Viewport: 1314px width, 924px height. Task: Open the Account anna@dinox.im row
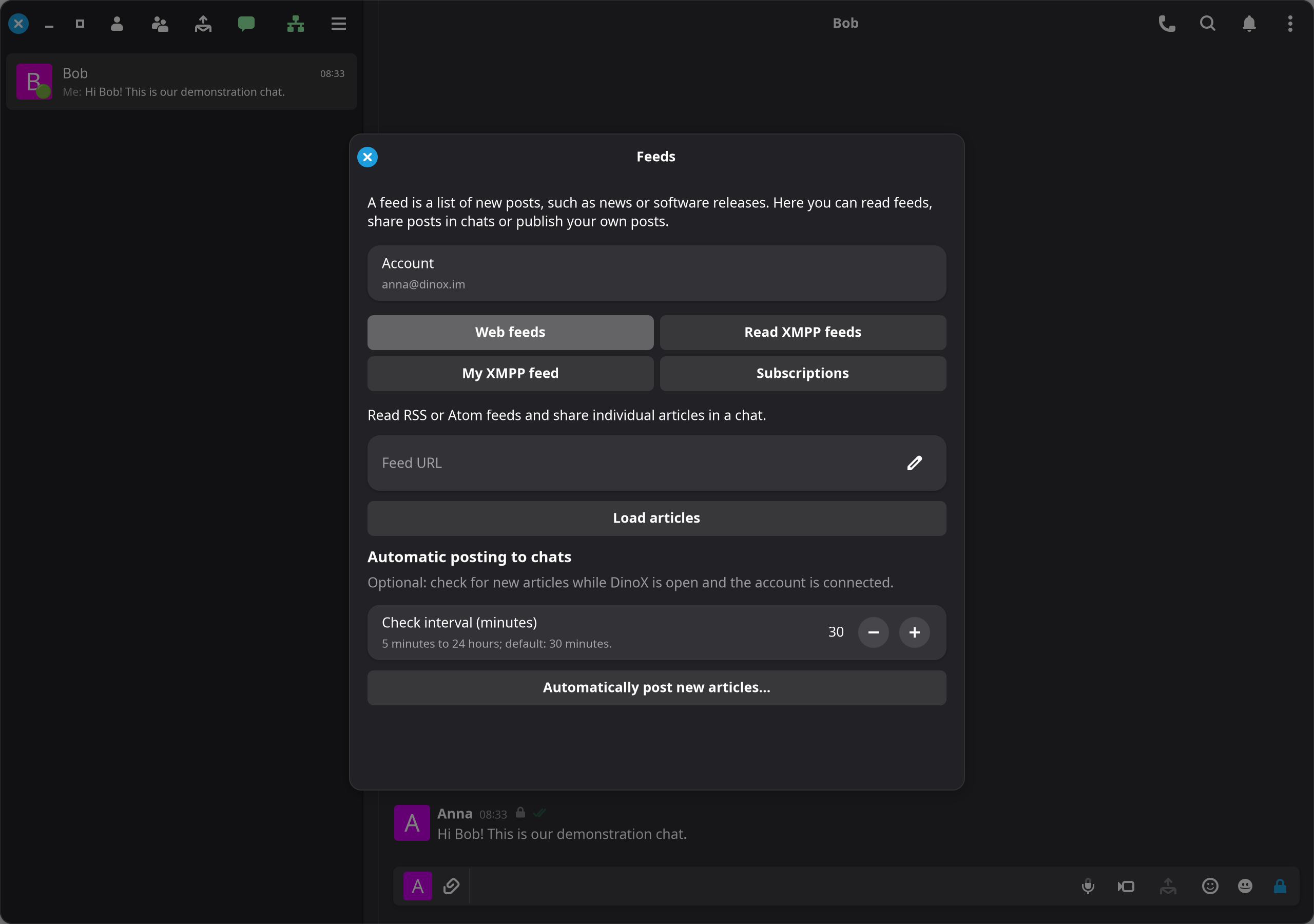pos(656,273)
